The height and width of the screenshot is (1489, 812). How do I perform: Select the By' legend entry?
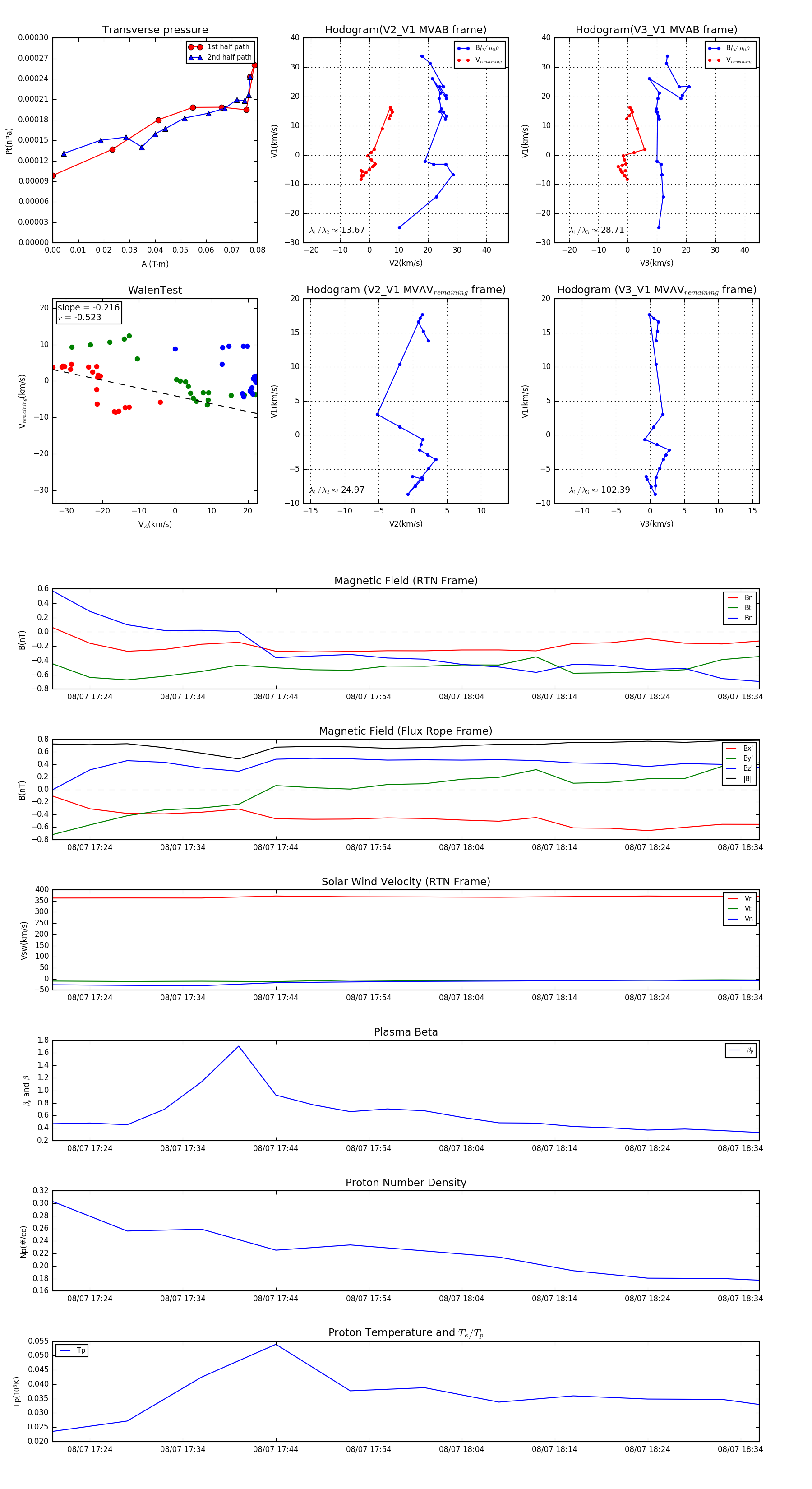coord(739,758)
